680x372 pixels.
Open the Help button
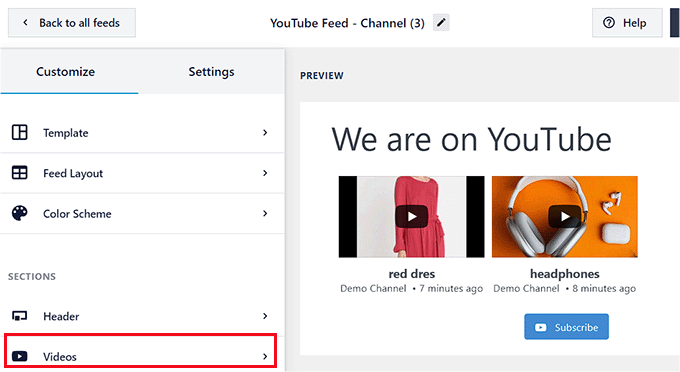pyautogui.click(x=627, y=23)
